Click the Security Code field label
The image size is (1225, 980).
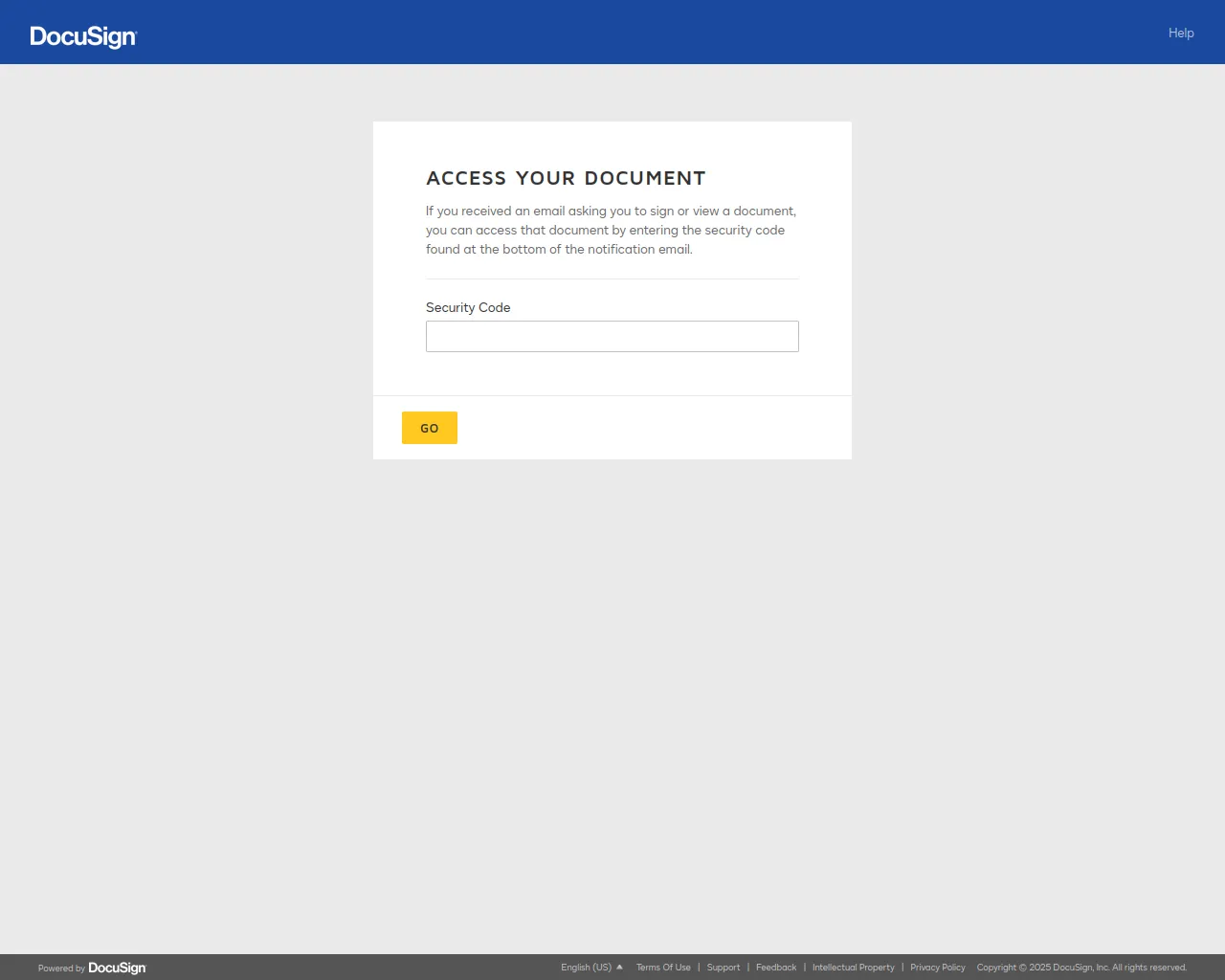point(468,307)
